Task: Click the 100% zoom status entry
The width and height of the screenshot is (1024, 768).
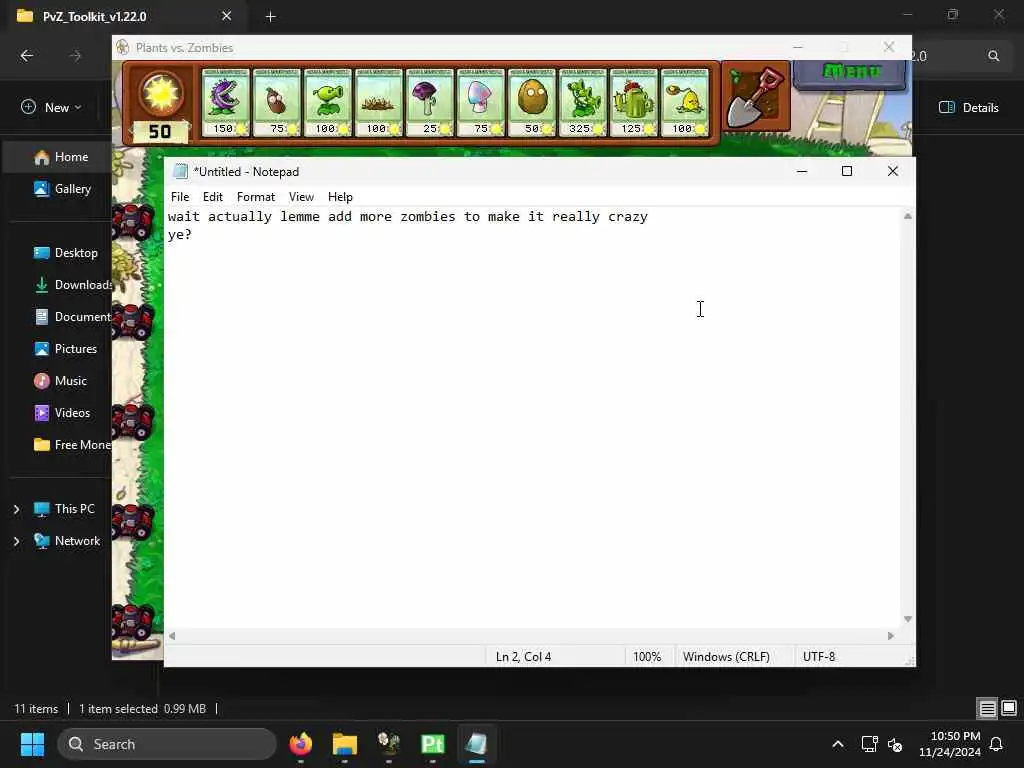Action: tap(647, 657)
